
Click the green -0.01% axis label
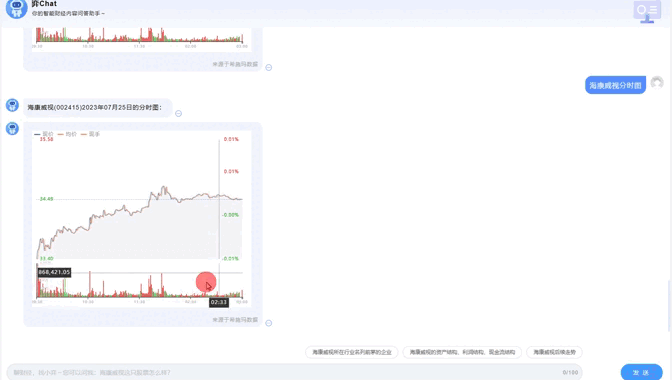point(231,259)
